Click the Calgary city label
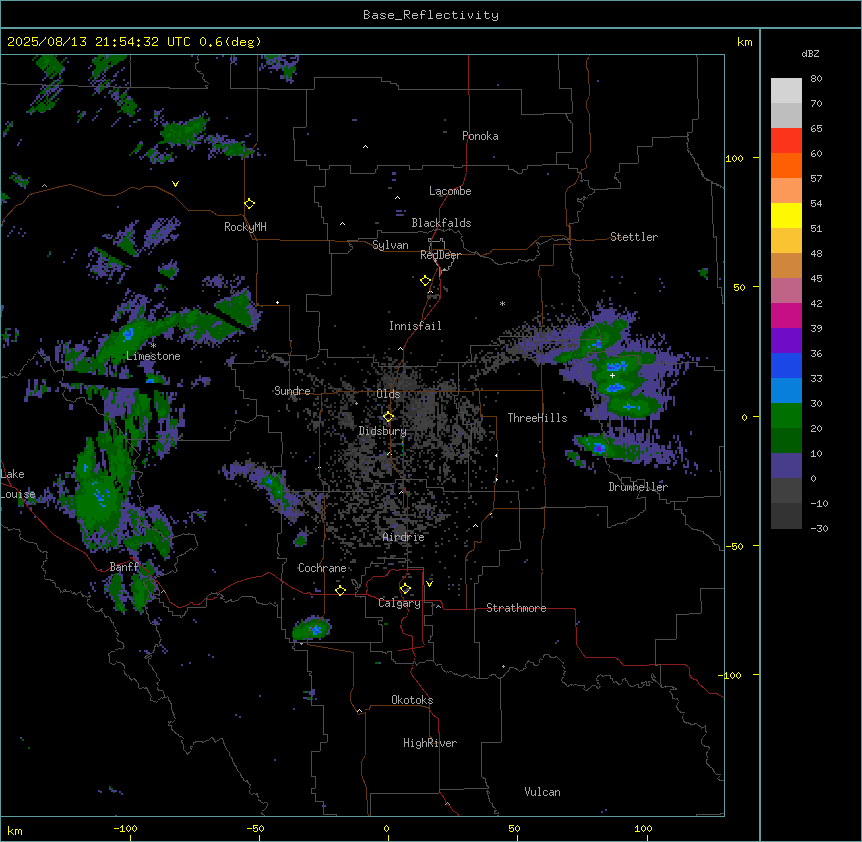Viewport: 862px width, 842px height. tap(400, 603)
